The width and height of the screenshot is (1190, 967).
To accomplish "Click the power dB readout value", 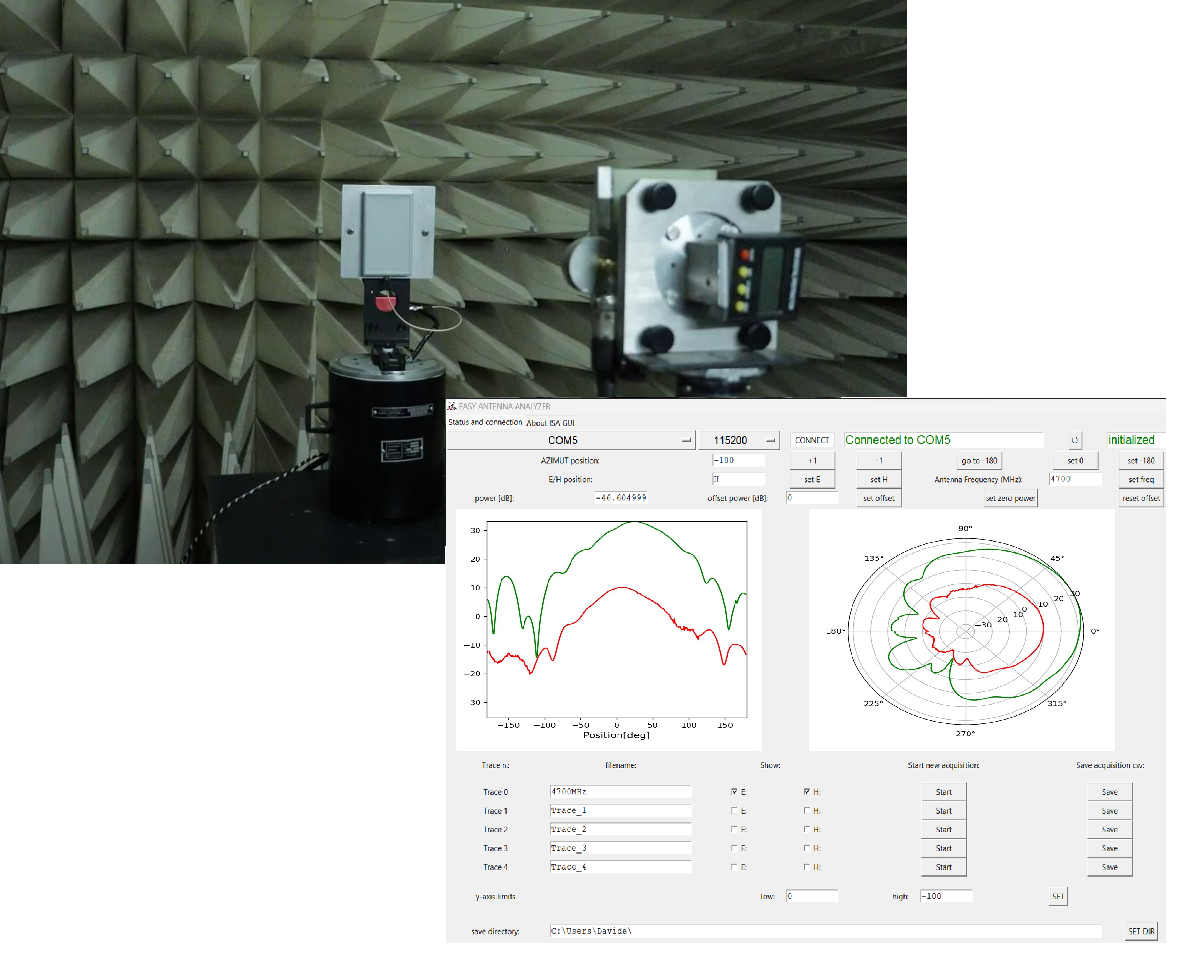I will point(622,498).
